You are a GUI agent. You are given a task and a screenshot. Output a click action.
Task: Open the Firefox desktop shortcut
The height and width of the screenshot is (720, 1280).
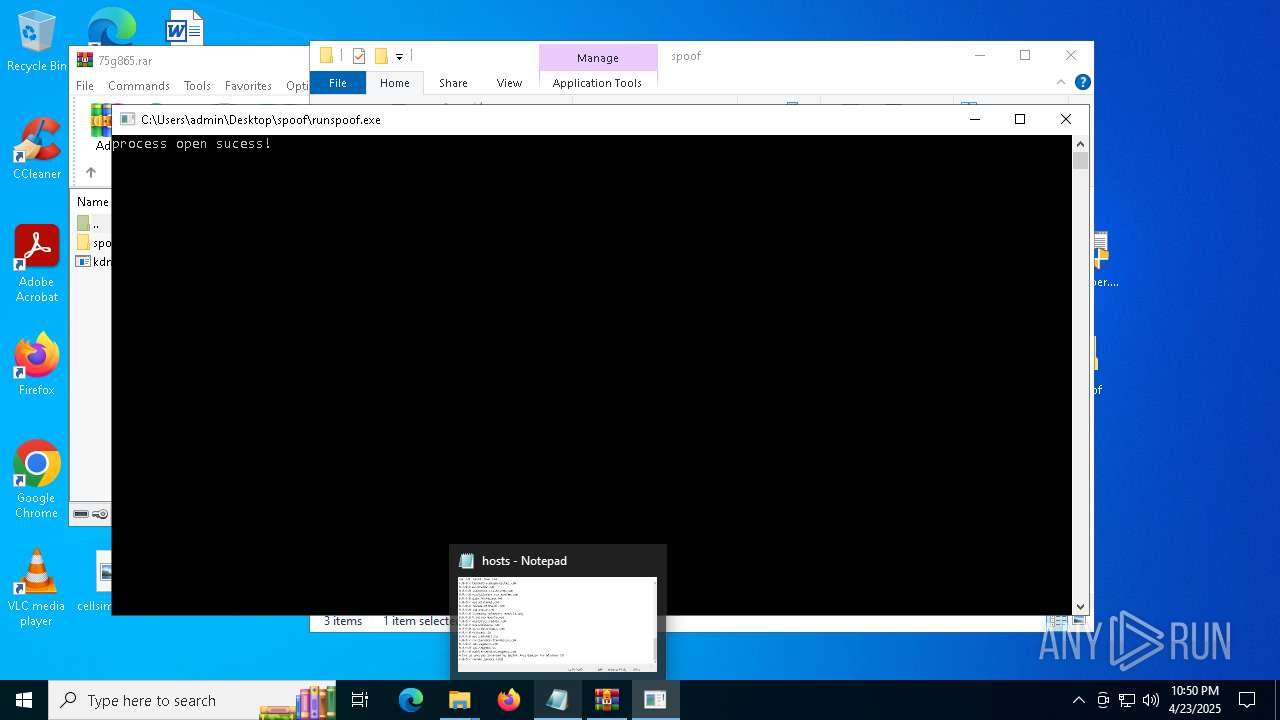(37, 364)
